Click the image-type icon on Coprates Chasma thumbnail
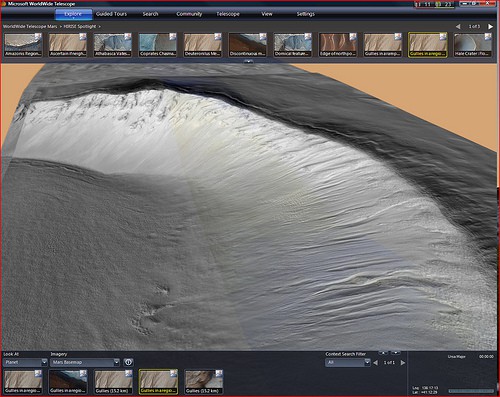This screenshot has height=397, width=500. (x=173, y=37)
